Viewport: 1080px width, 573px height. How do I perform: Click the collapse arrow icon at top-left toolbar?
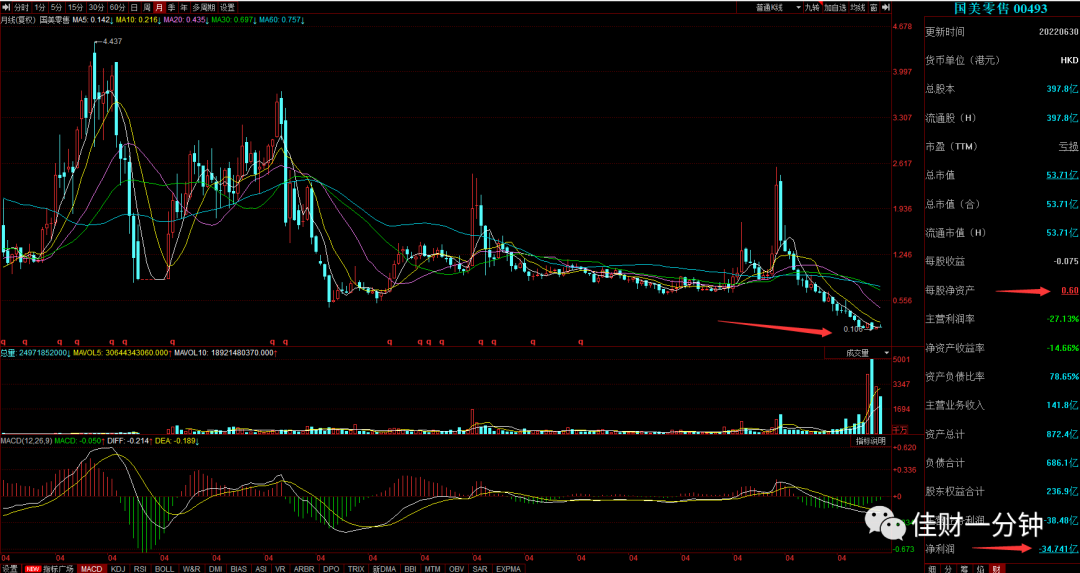6,7
